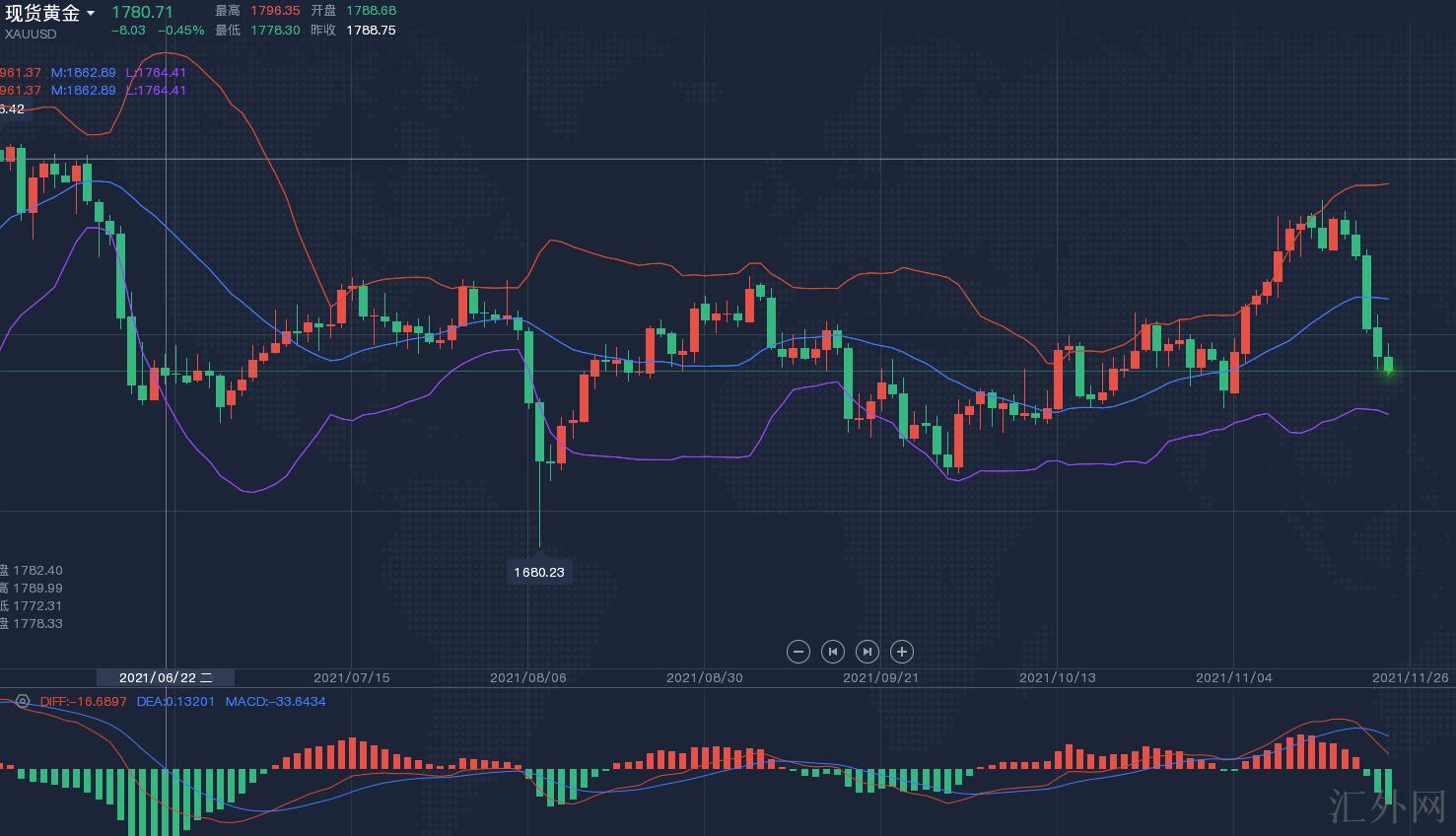
Task: Select the 2021/08/06 date on time axis
Action: tap(528, 677)
